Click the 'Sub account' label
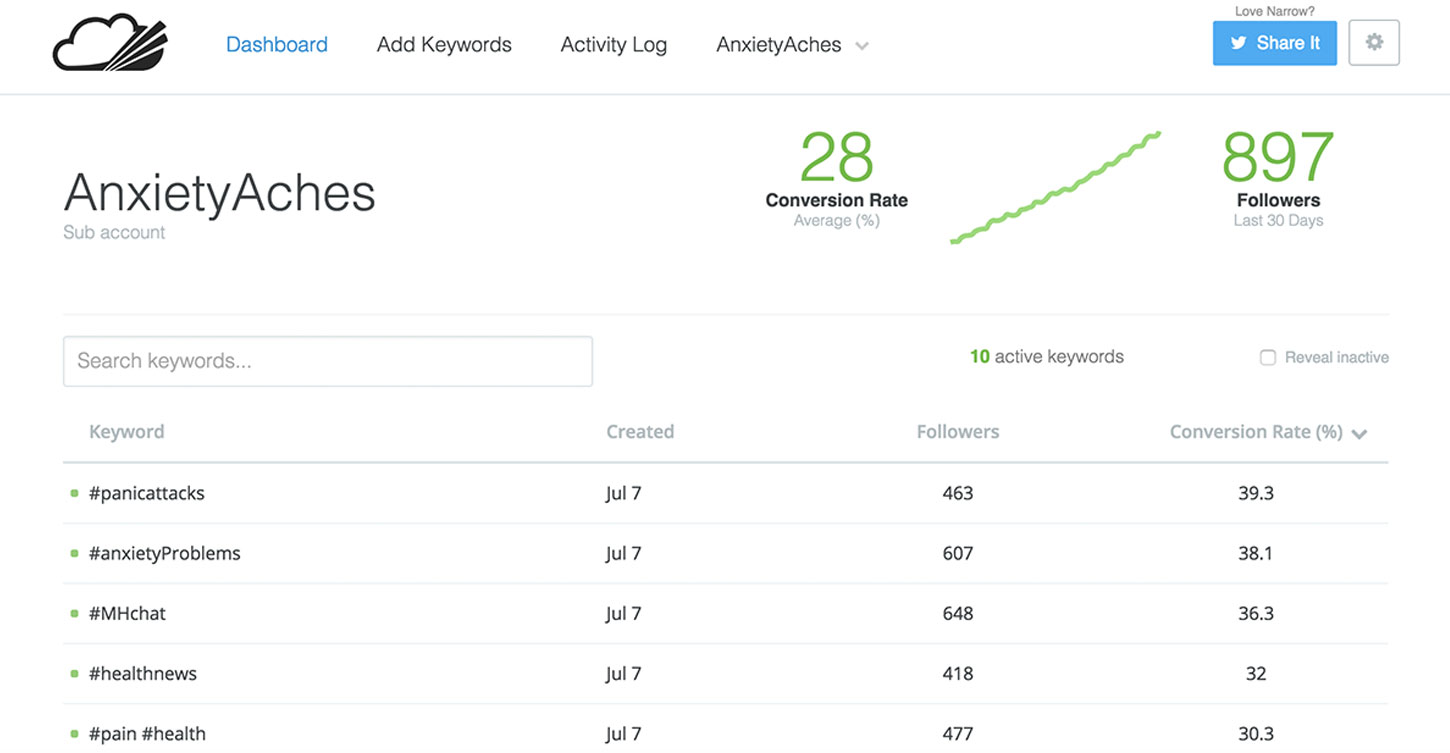Screen dimensions: 1450x753 click(114, 232)
